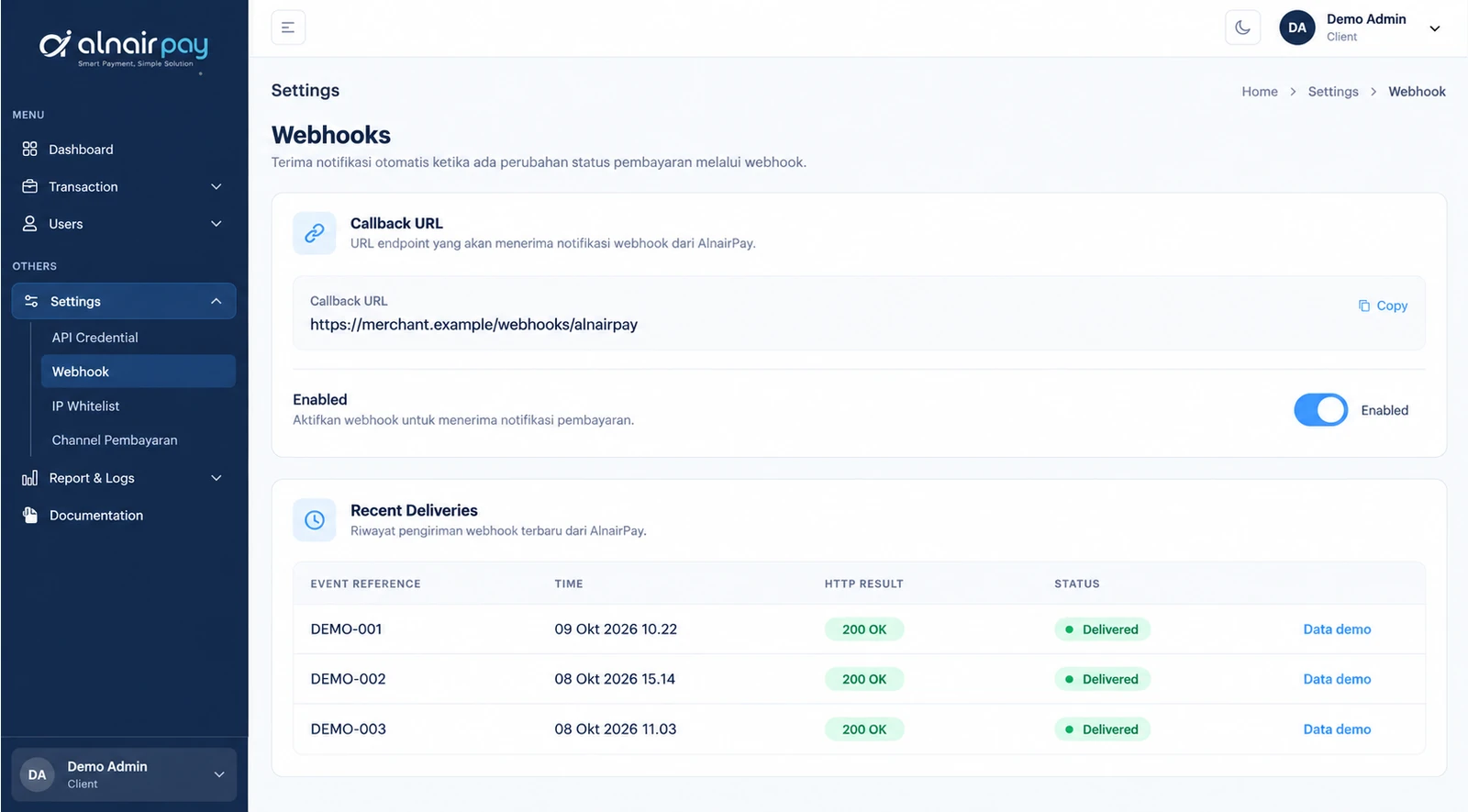Open the sidebar bottom Demo Admin chevron
Screen dimensions: 1468x812
(x=219, y=774)
